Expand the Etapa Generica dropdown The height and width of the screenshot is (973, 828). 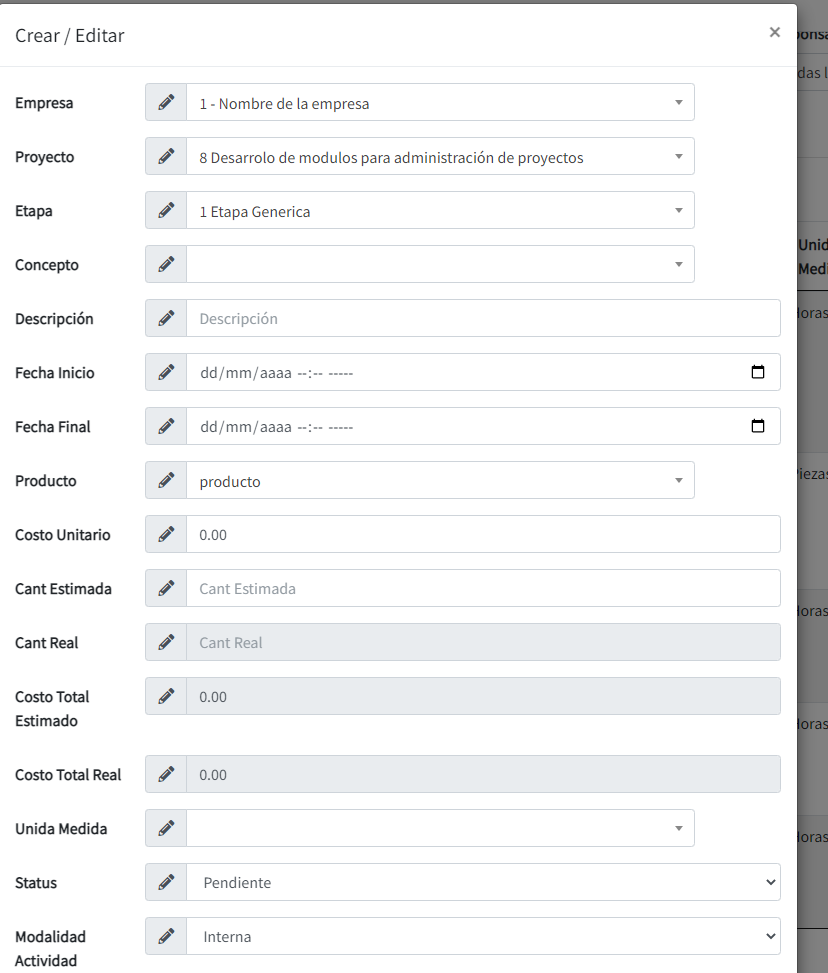tap(440, 210)
